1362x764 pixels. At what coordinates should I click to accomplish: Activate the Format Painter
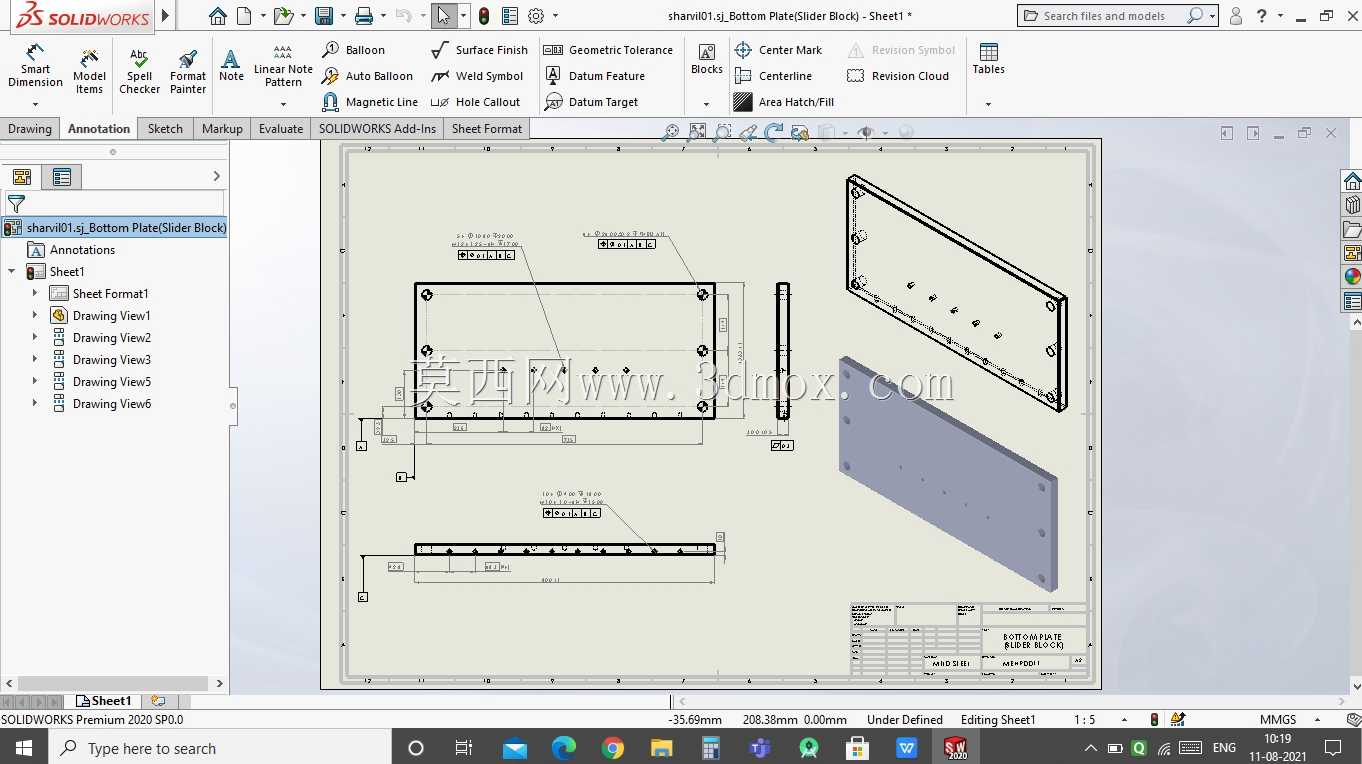[x=187, y=70]
